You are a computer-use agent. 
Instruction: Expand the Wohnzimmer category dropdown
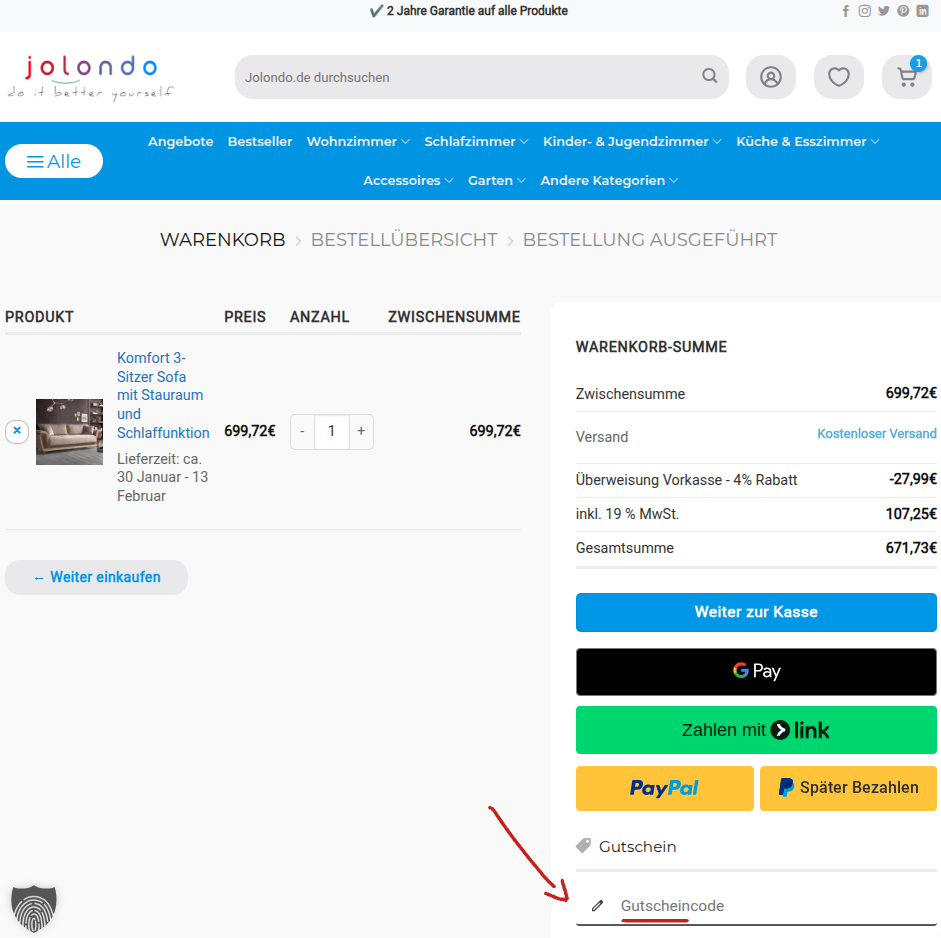357,141
